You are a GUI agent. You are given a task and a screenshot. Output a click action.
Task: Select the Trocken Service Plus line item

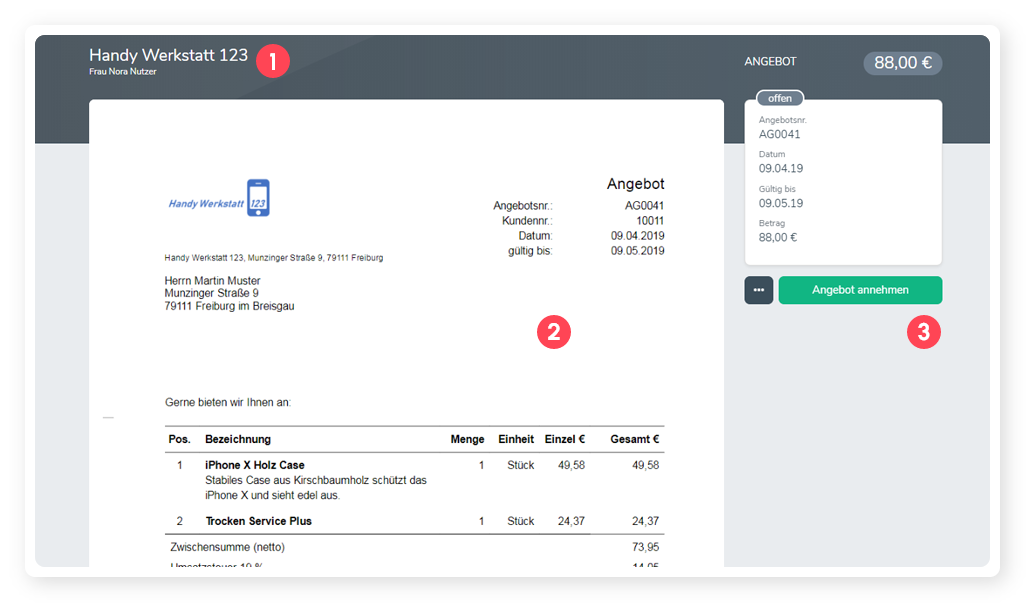[258, 521]
